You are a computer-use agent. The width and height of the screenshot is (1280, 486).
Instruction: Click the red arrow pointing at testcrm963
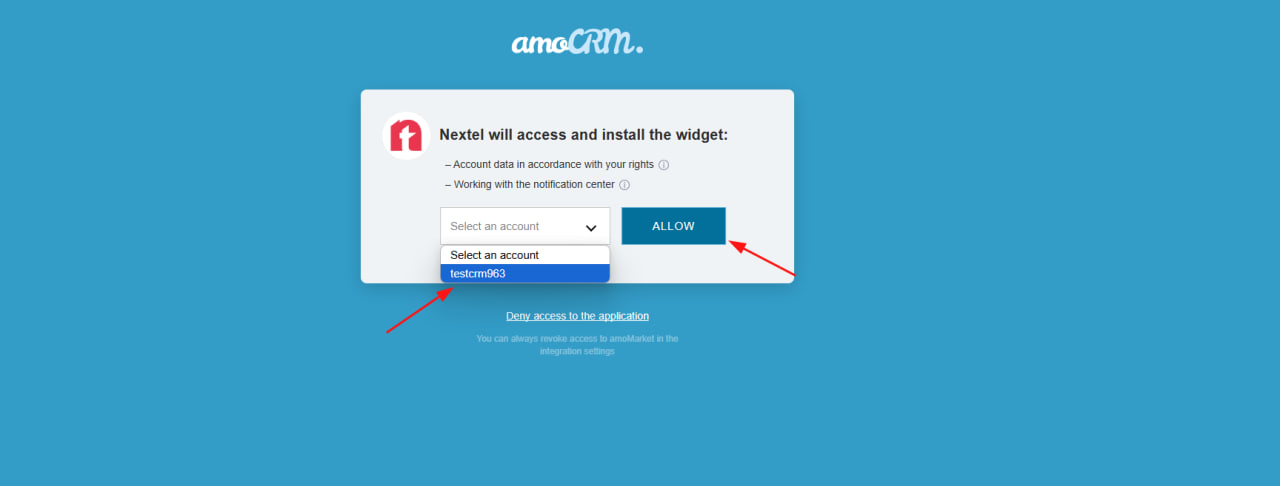click(x=420, y=309)
